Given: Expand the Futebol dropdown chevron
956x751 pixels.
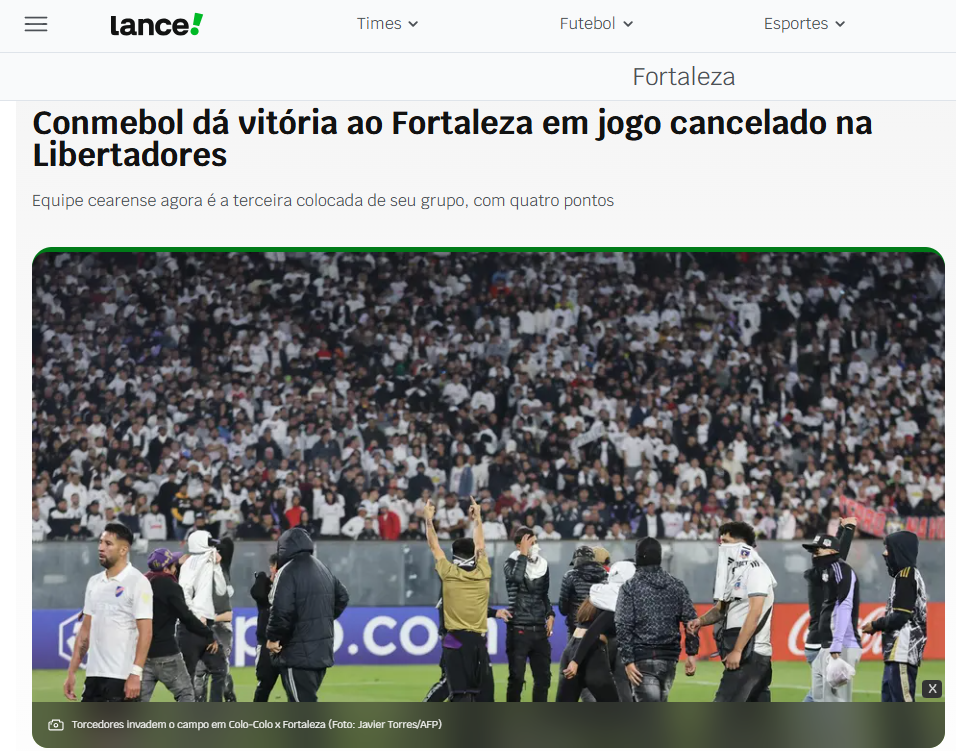Looking at the screenshot, I should click(x=629, y=24).
